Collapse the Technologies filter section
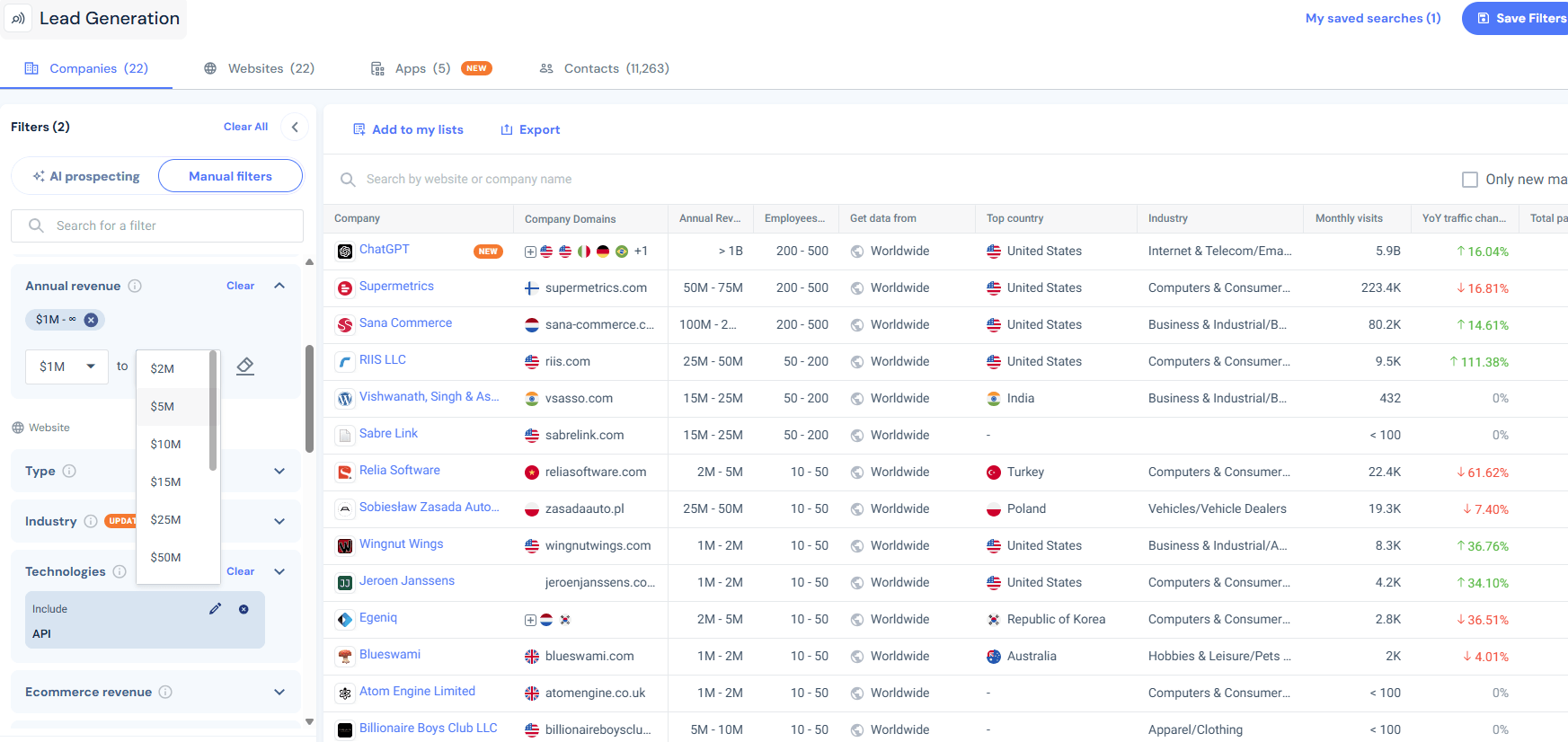 coord(279,571)
